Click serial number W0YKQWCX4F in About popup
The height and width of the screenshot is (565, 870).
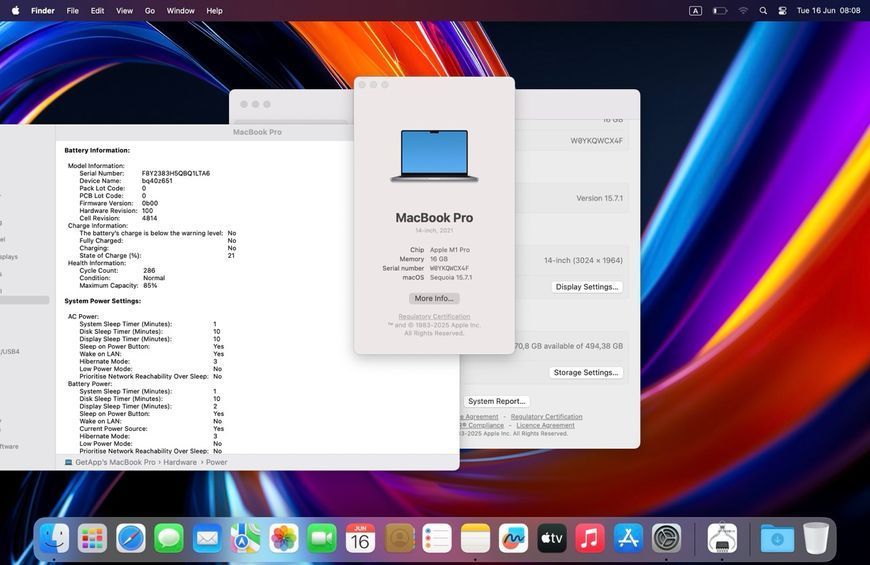click(x=449, y=268)
